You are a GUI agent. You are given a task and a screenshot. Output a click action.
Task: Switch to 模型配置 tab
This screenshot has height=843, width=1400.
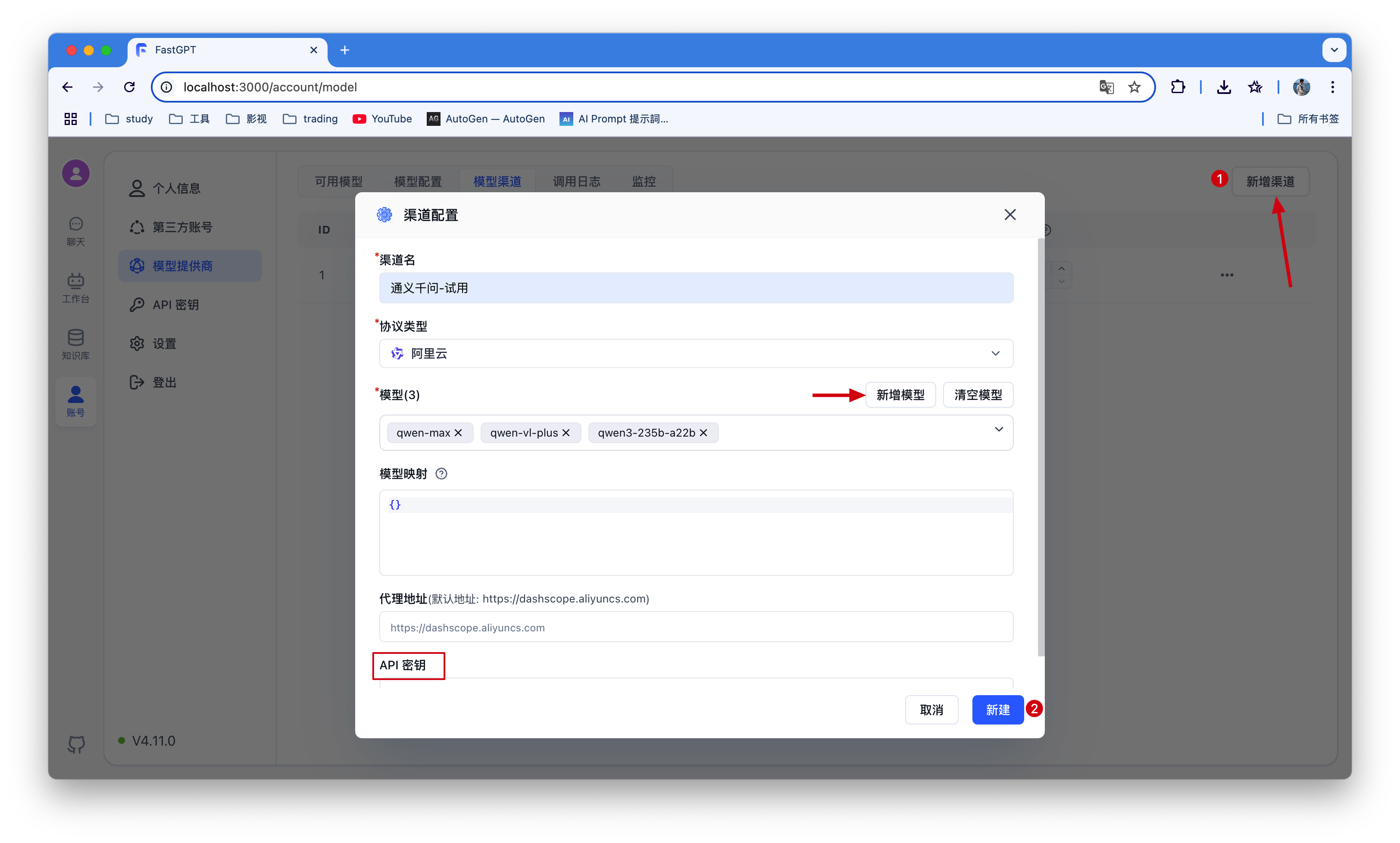[417, 181]
